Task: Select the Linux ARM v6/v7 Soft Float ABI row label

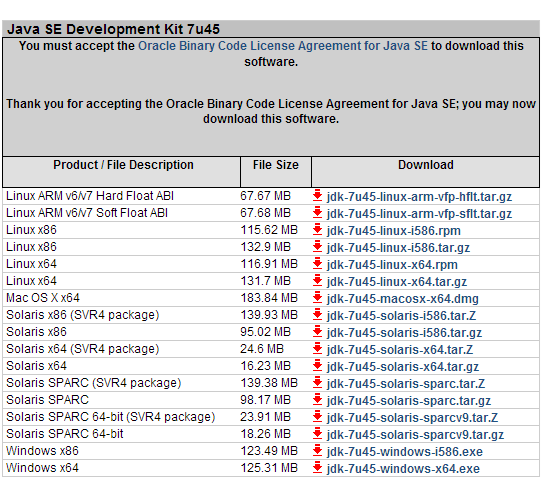Action: tap(87, 213)
